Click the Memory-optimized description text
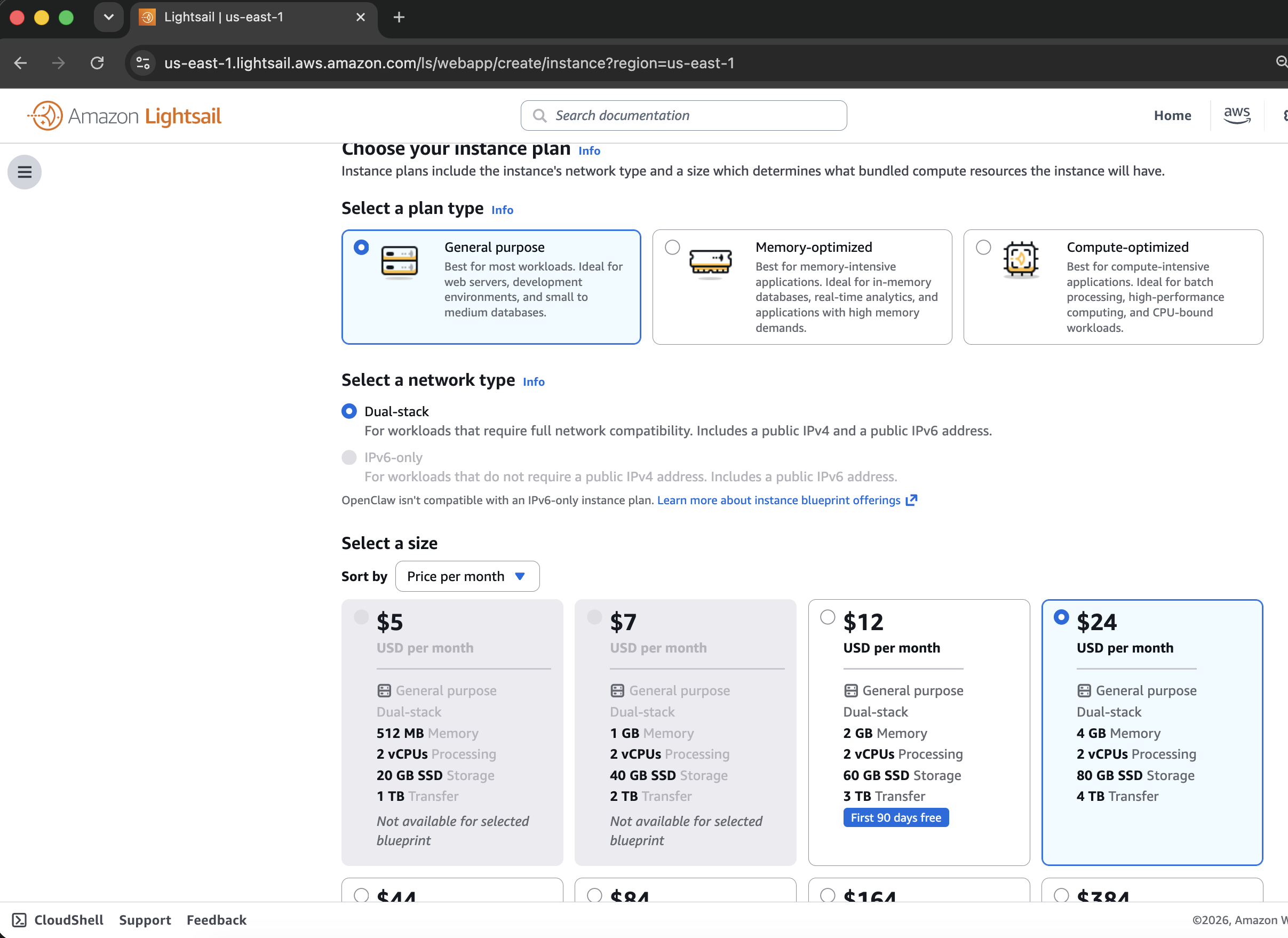 [846, 297]
